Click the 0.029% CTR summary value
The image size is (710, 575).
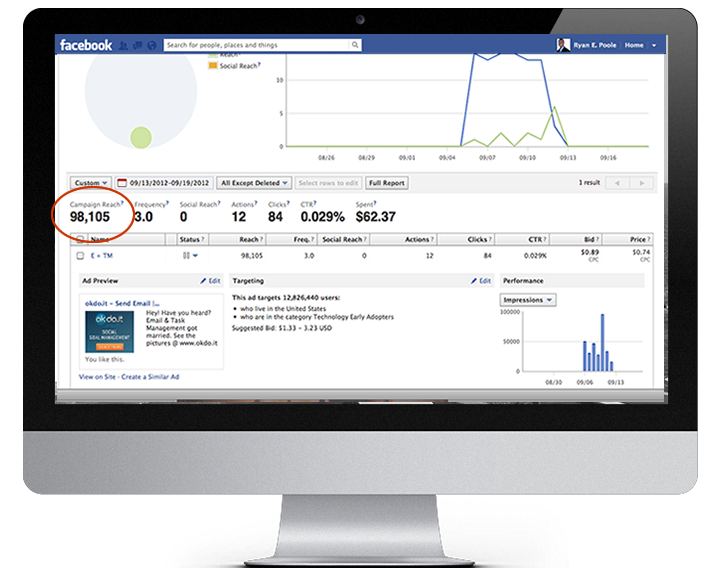coord(322,217)
